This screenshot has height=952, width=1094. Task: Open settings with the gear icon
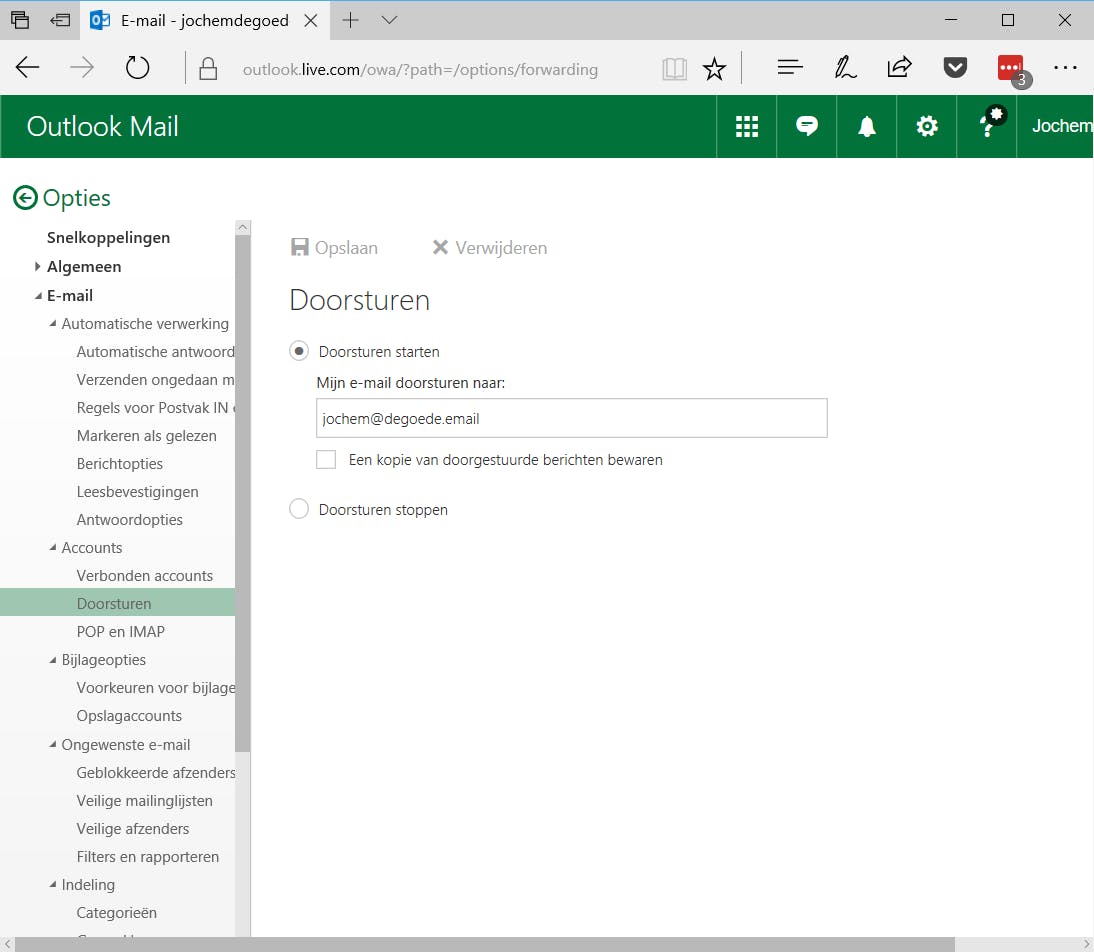click(x=927, y=126)
